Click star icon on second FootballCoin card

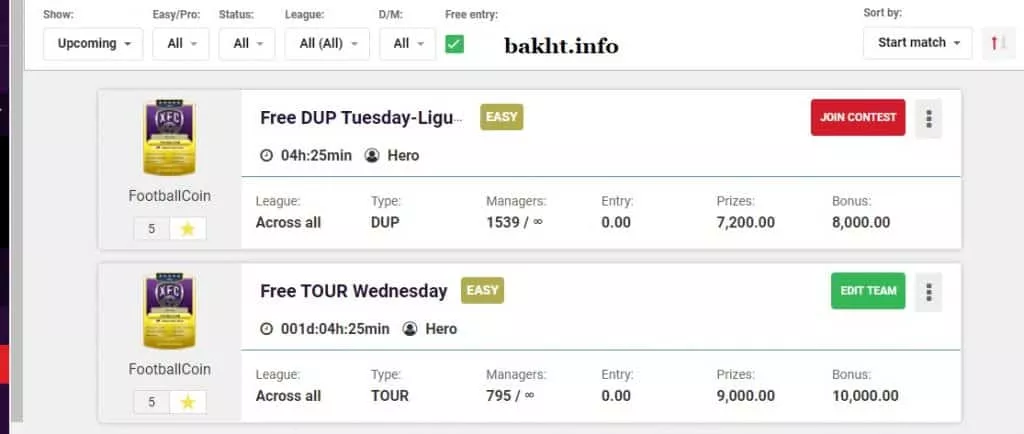pyautogui.click(x=187, y=402)
